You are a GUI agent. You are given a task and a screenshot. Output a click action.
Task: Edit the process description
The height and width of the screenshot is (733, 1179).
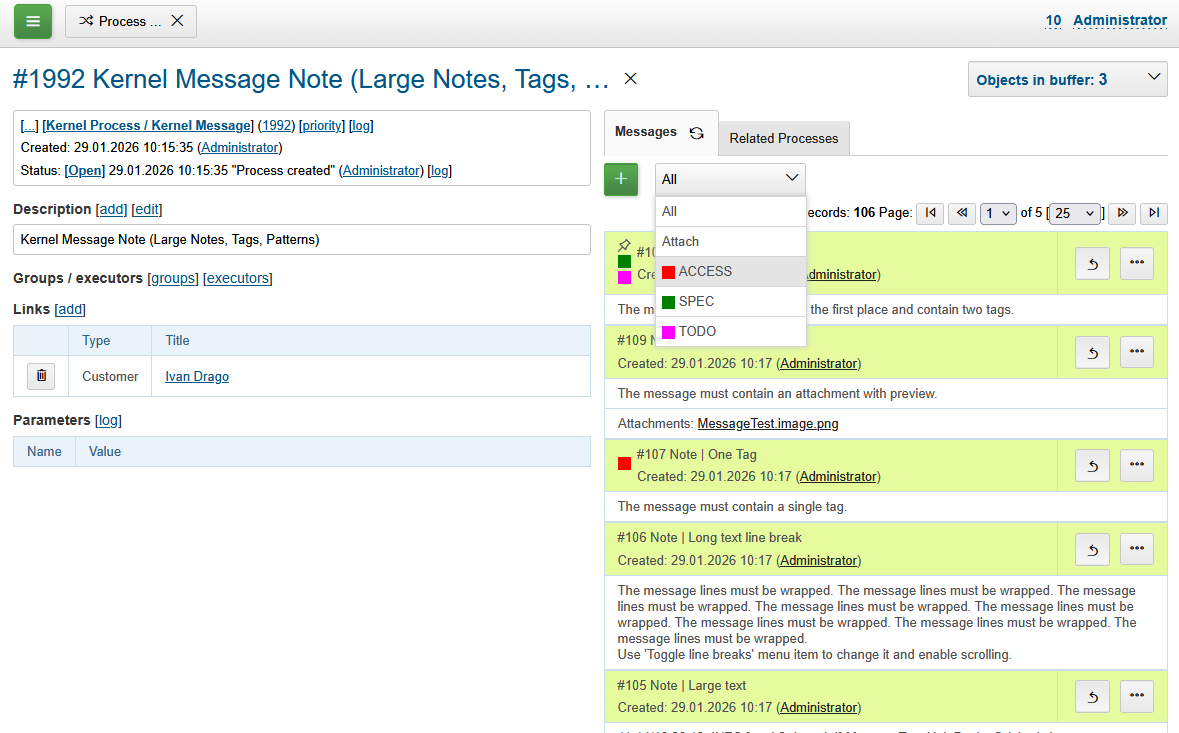tap(146, 209)
